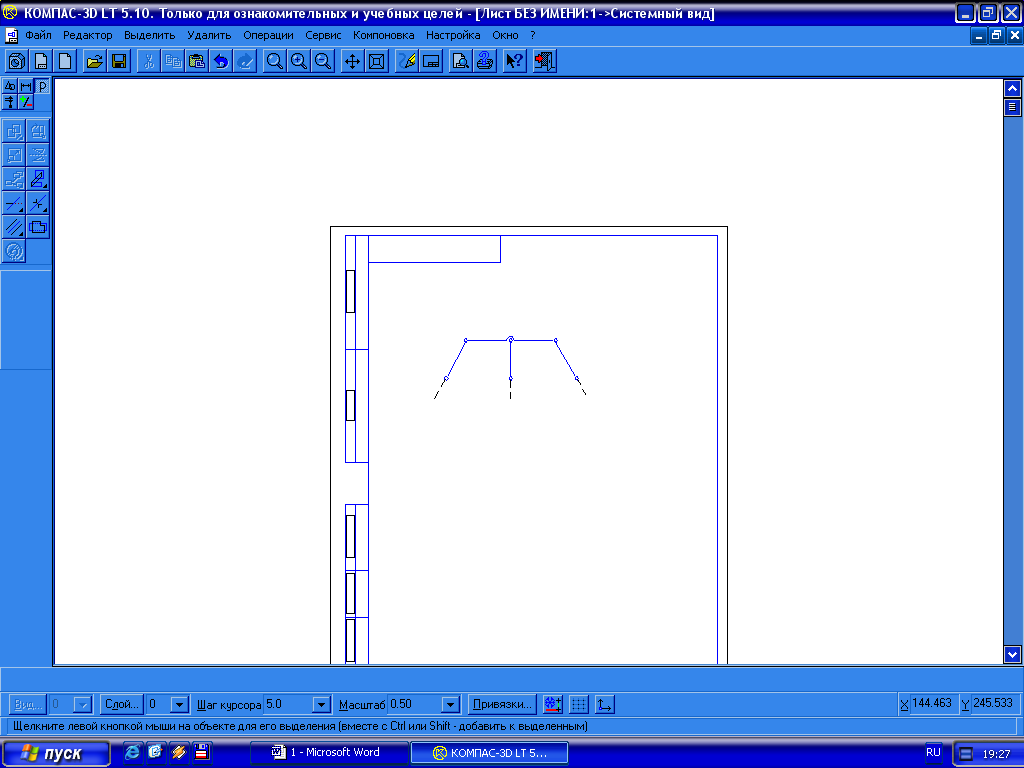Toggle global snaps icon in status bar

553,705
